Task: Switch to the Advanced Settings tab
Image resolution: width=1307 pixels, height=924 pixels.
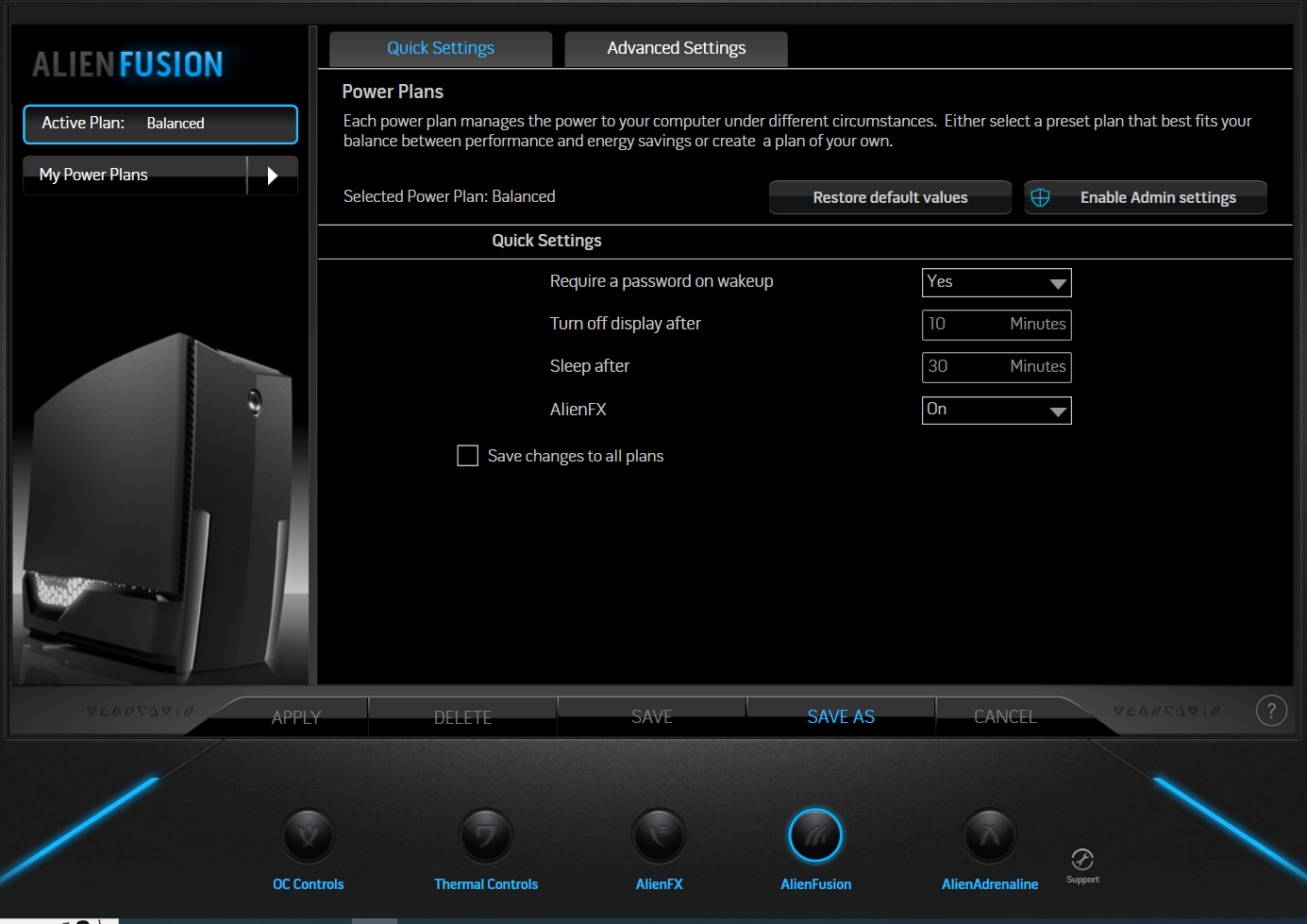Action: pos(676,48)
